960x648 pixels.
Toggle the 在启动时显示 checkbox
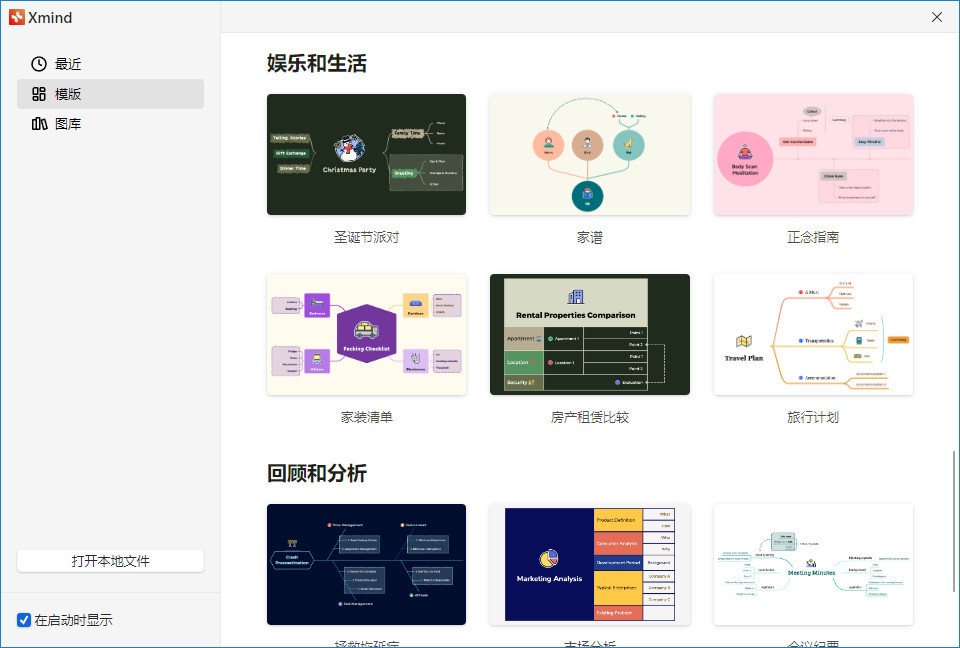tap(24, 620)
